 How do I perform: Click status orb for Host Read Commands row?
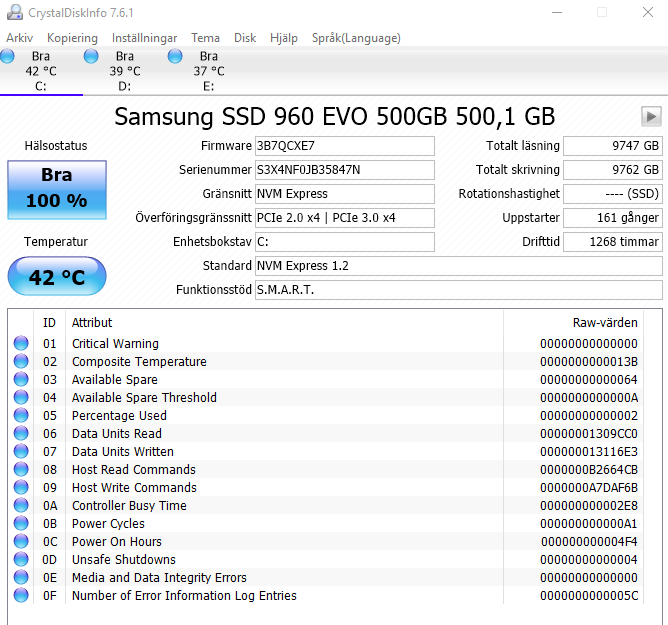coord(21,469)
